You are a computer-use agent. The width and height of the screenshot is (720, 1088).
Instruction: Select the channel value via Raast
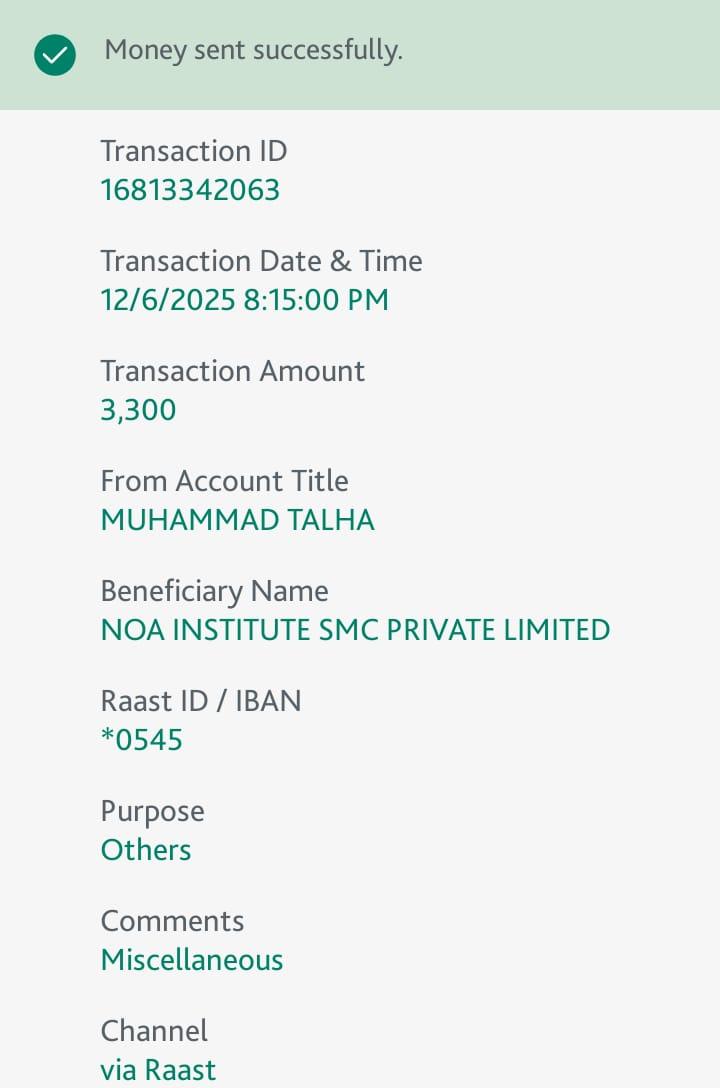click(158, 1070)
